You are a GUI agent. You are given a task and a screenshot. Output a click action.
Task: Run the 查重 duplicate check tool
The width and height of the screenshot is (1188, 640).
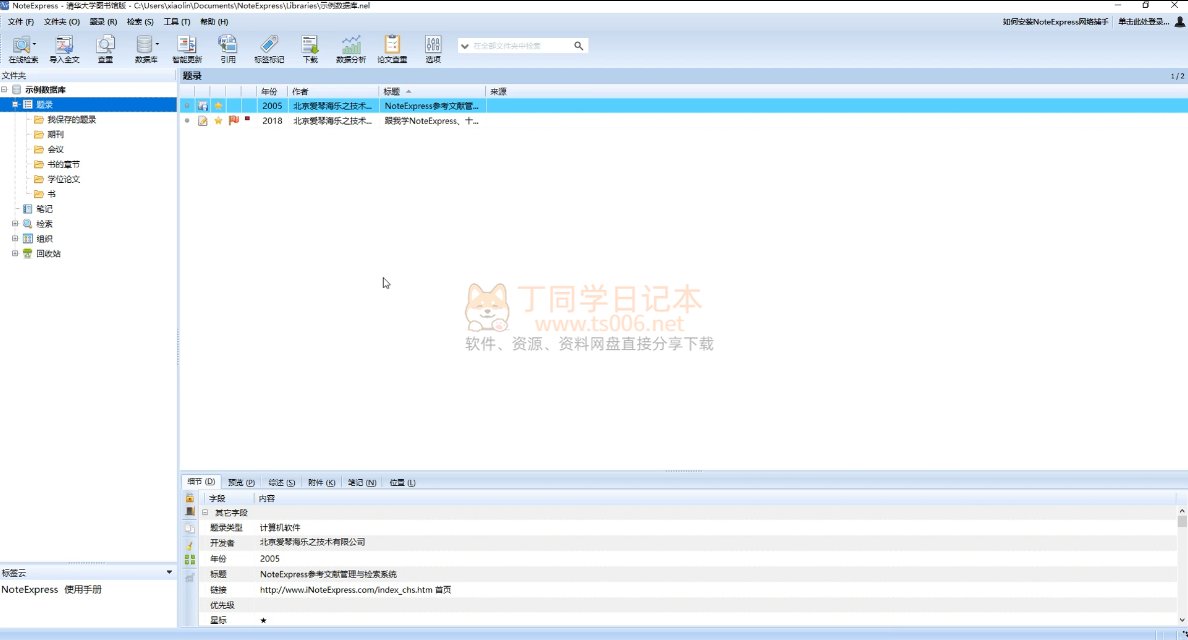click(105, 48)
